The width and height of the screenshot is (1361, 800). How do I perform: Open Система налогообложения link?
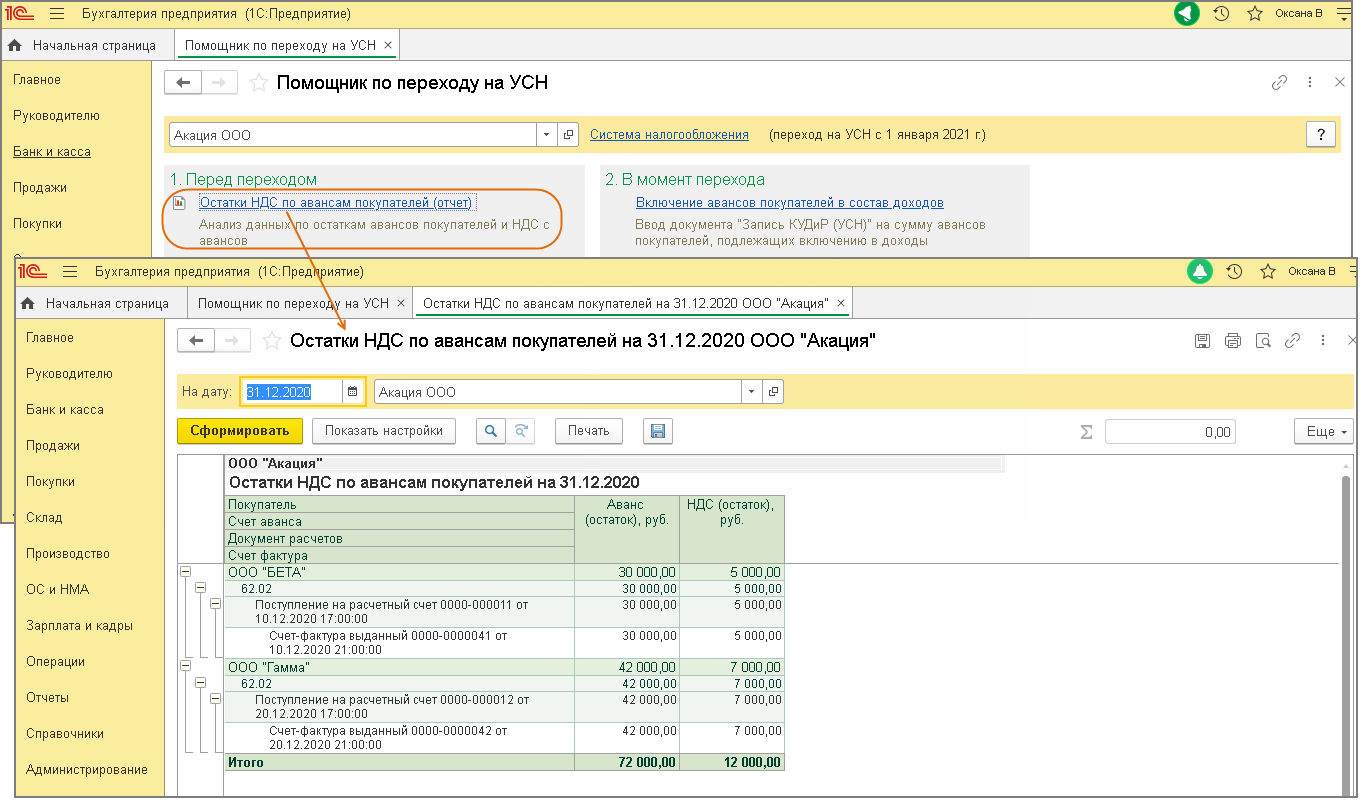tap(669, 134)
